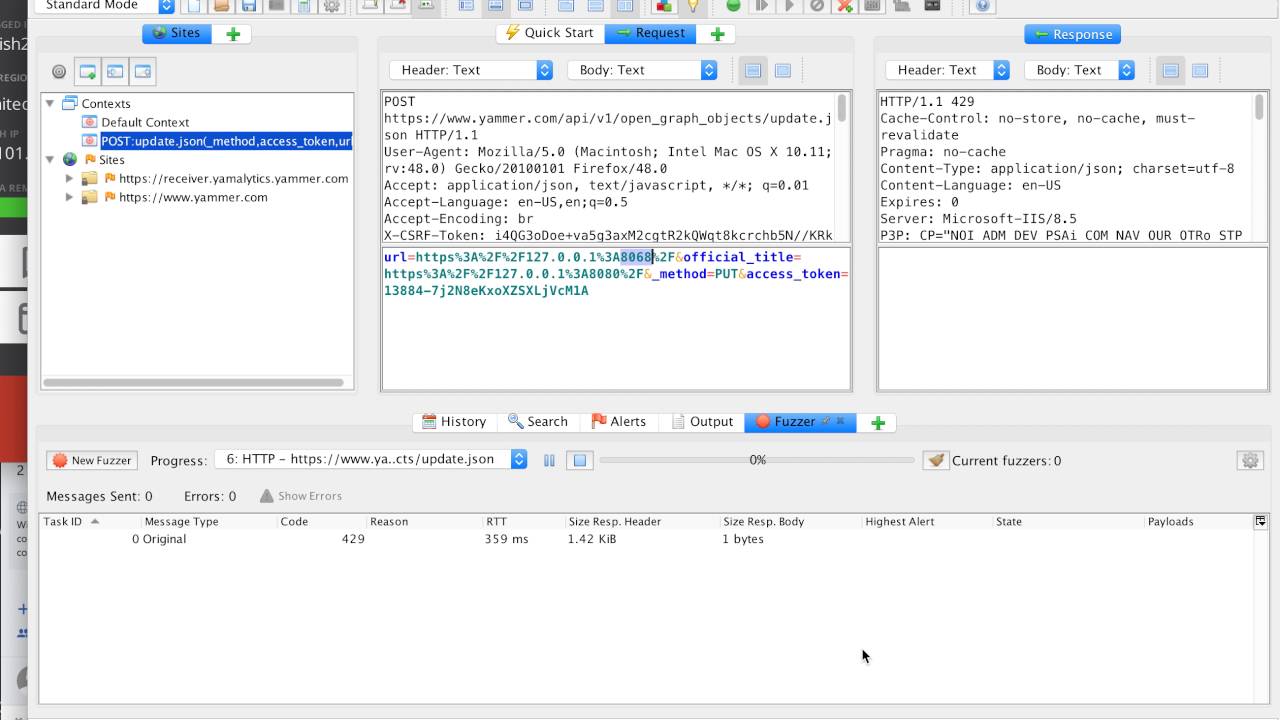Toggle request split header/body view icon
Screen dimensions: 1280x720
(753, 70)
